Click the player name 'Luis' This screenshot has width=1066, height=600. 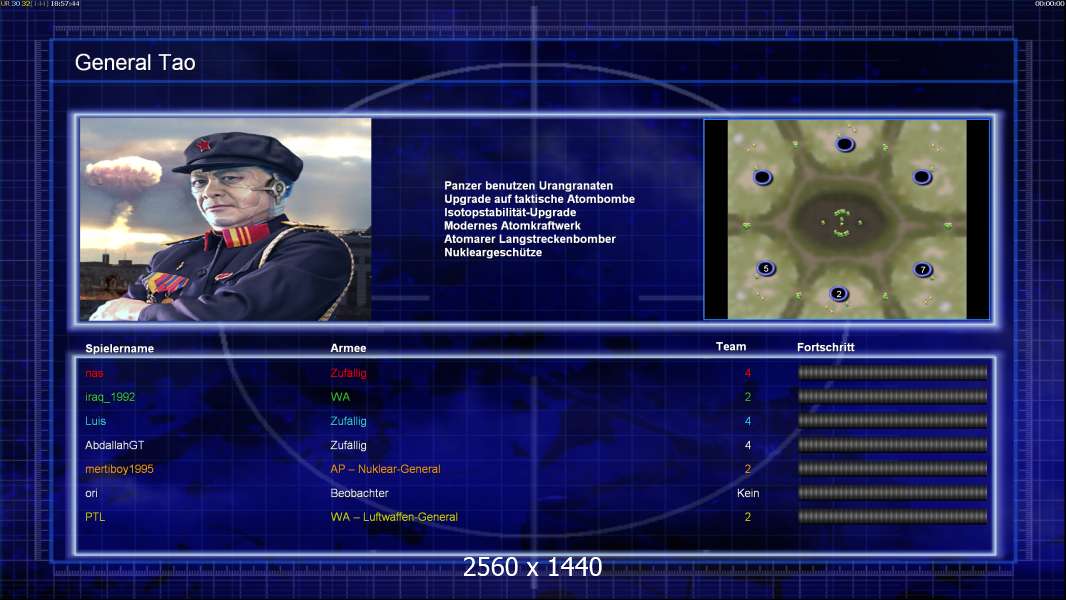pyautogui.click(x=95, y=421)
